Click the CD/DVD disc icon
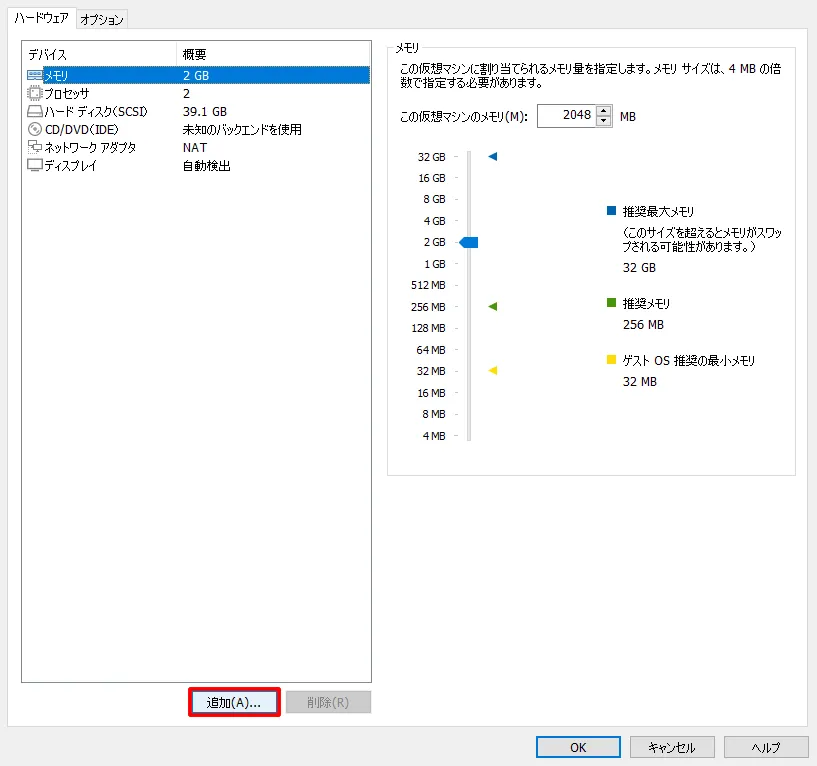Viewport: 817px width, 766px height. 34,129
